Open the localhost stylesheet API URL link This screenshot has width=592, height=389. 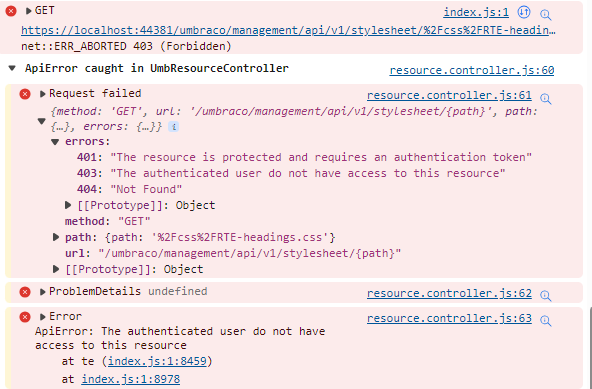(x=288, y=30)
